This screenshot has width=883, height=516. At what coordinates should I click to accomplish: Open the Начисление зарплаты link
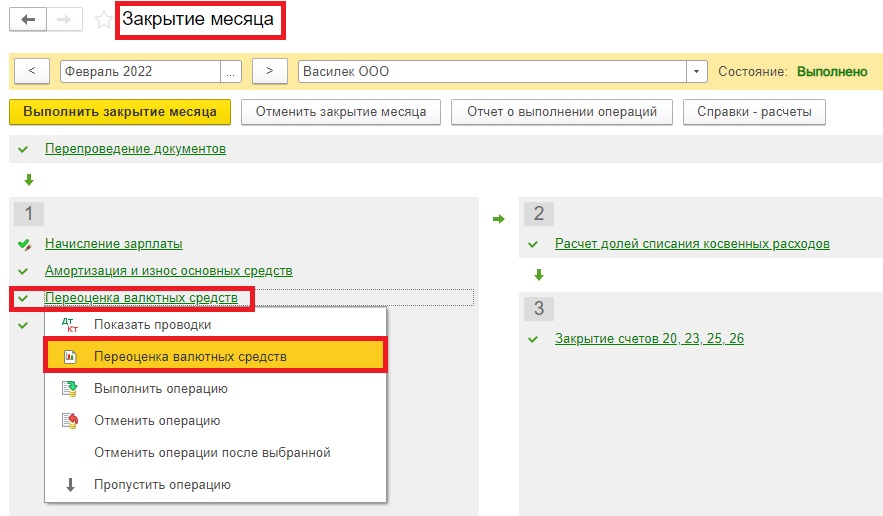pos(114,243)
